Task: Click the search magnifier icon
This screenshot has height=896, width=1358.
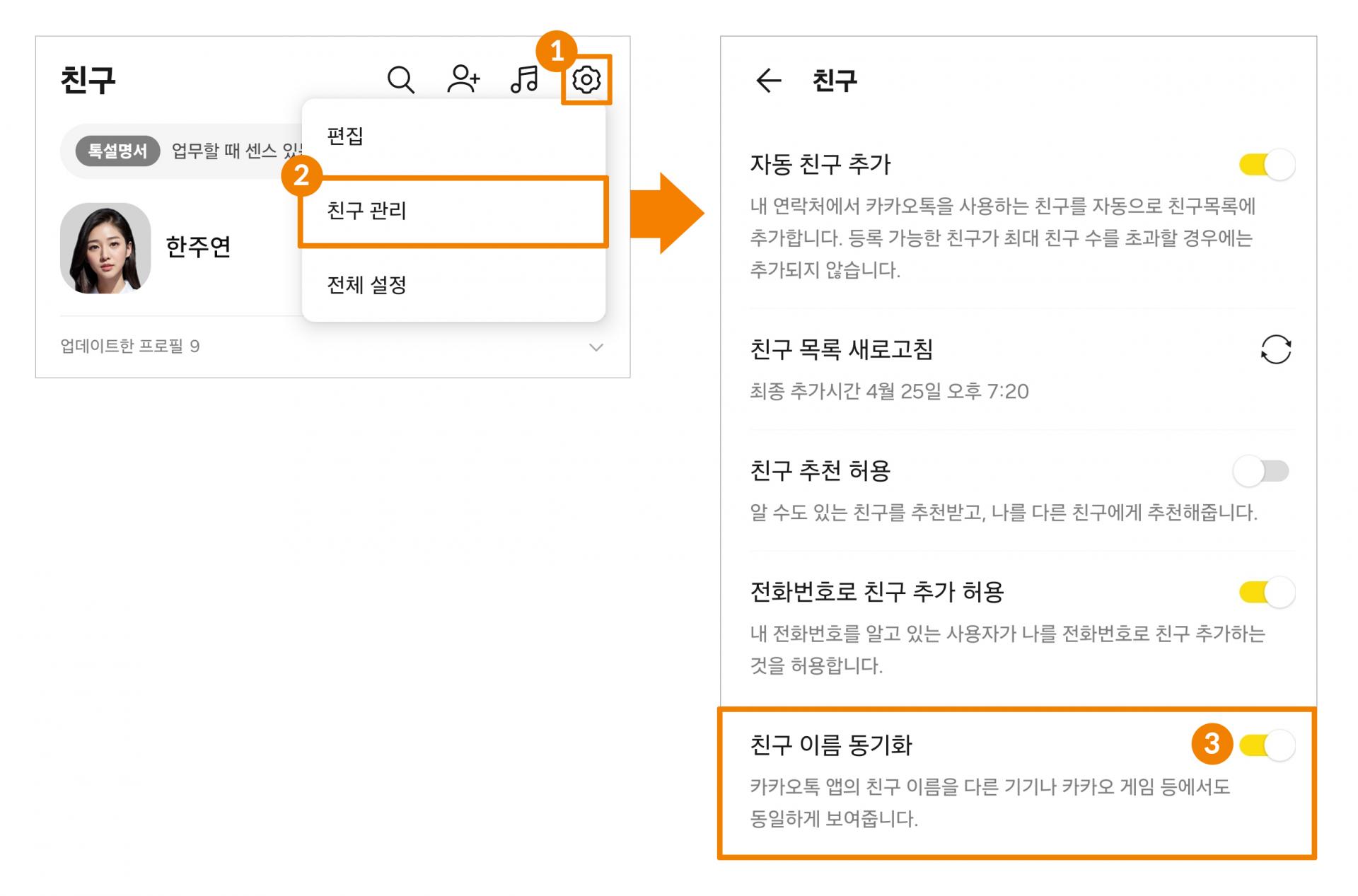Action: point(400,80)
